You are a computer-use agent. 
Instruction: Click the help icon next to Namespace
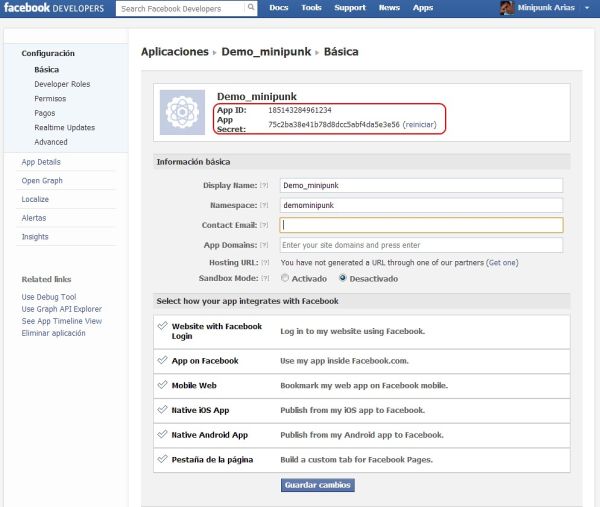pos(264,205)
